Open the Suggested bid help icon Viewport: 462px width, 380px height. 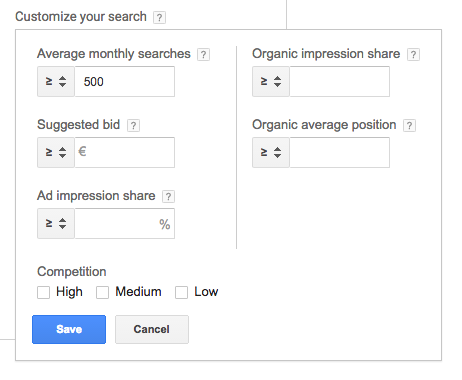pos(133,126)
